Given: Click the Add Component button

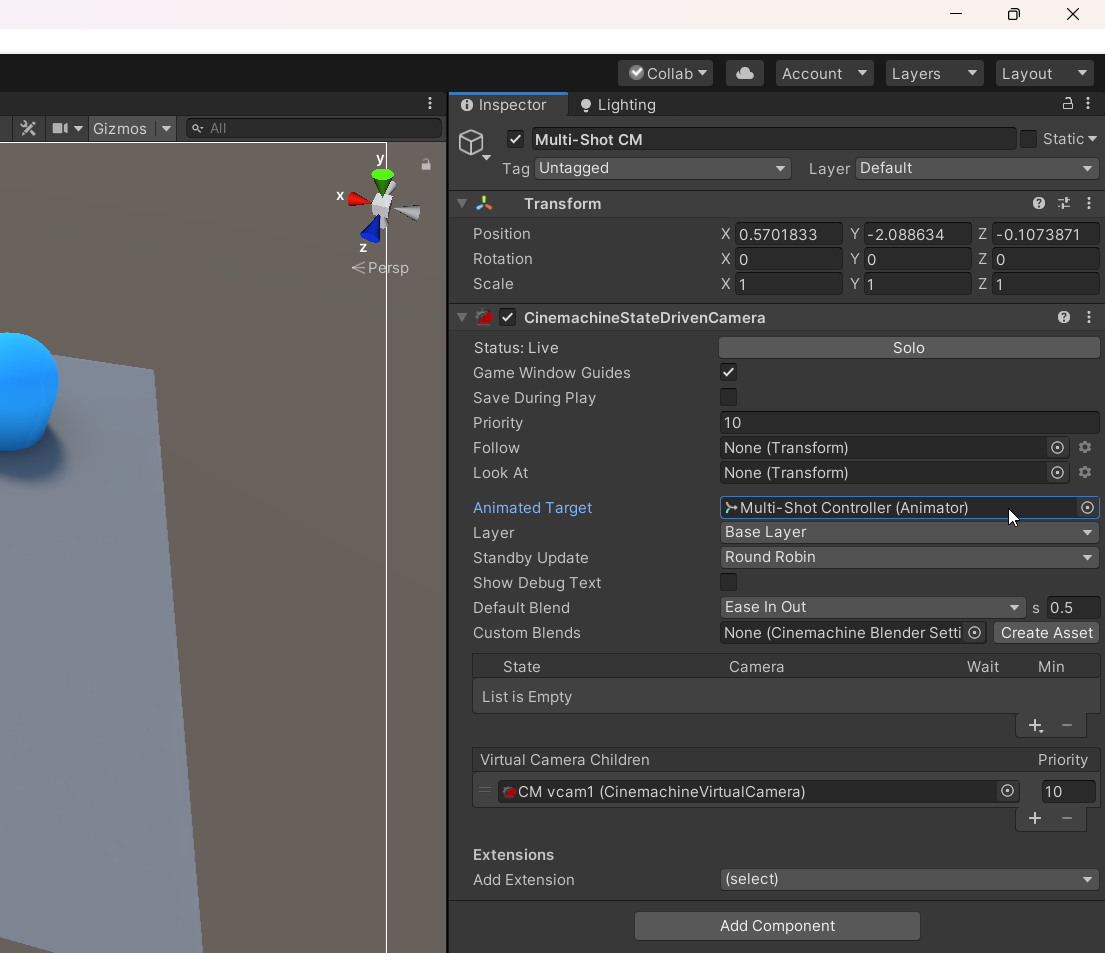Looking at the screenshot, I should tap(778, 926).
